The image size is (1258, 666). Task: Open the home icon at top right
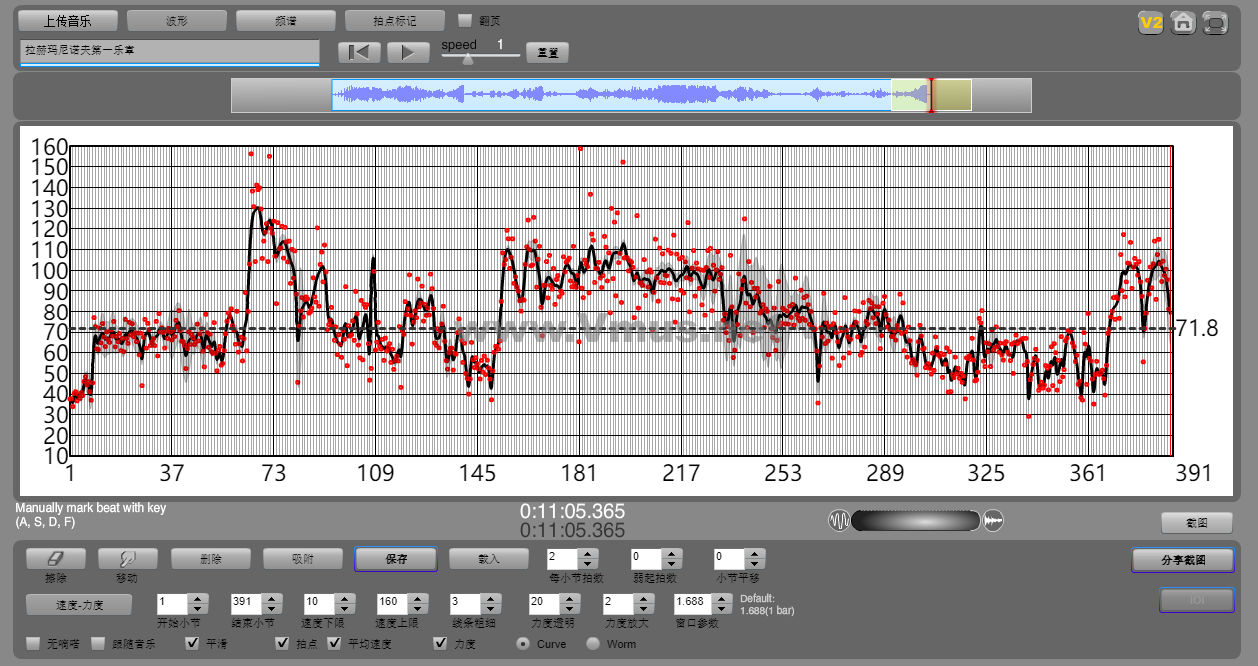pos(1183,22)
